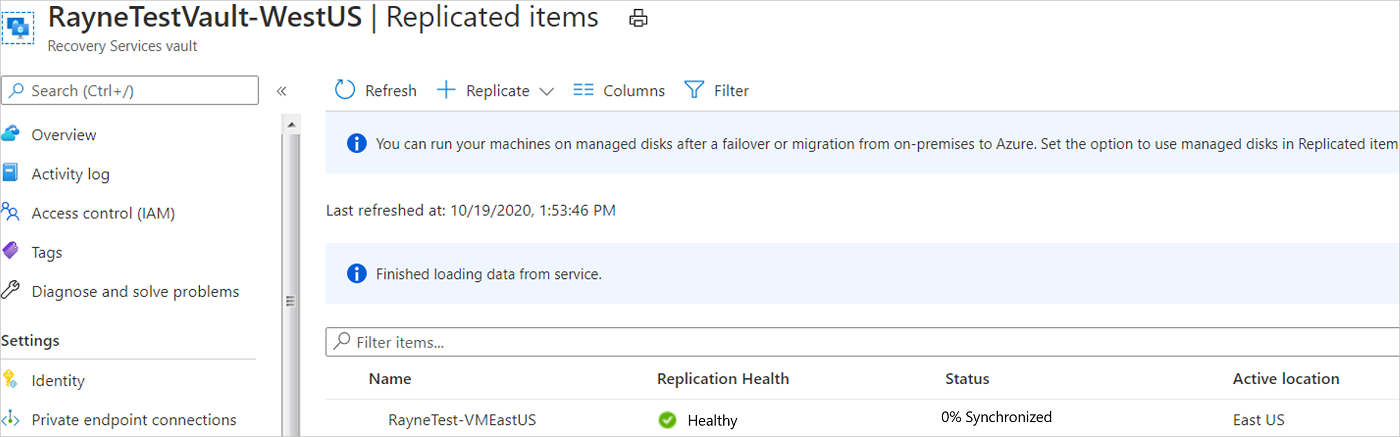This screenshot has width=1400, height=437.
Task: Select Access control (IAM) in the sidebar
Action: pos(103,213)
